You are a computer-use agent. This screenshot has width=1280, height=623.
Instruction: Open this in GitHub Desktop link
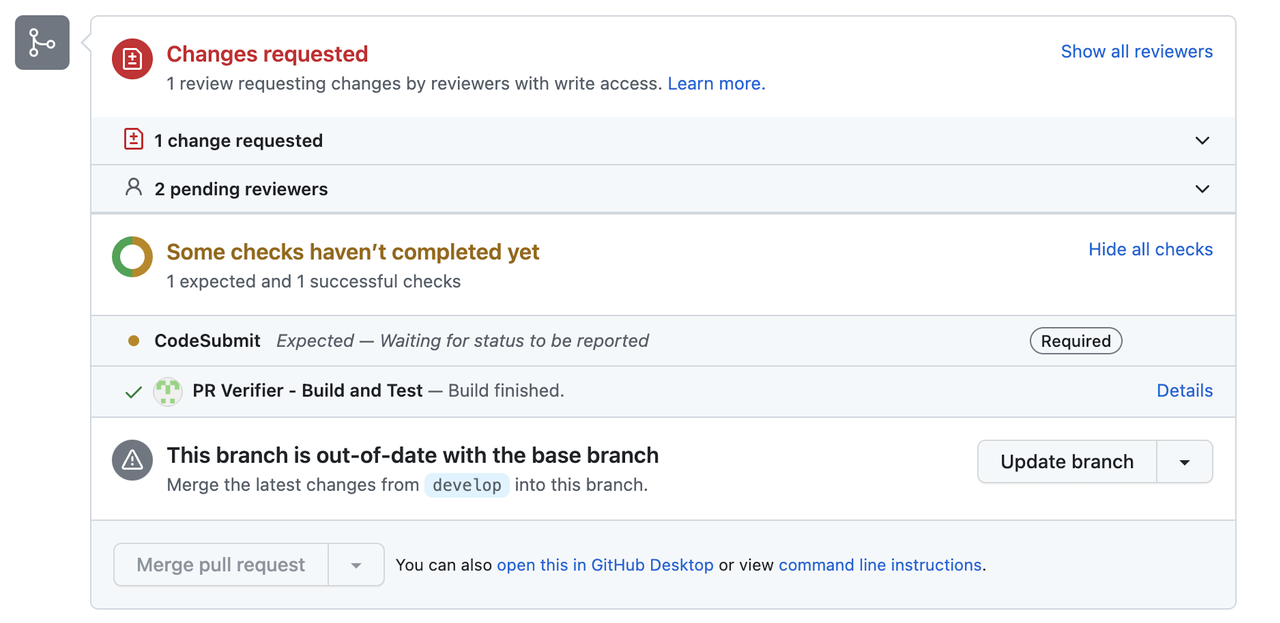(605, 565)
